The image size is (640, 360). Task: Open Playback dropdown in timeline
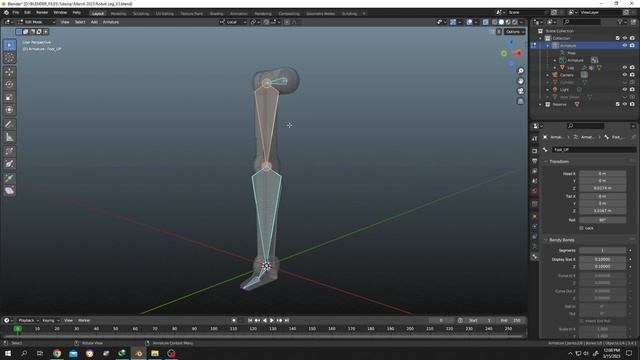[x=28, y=320]
